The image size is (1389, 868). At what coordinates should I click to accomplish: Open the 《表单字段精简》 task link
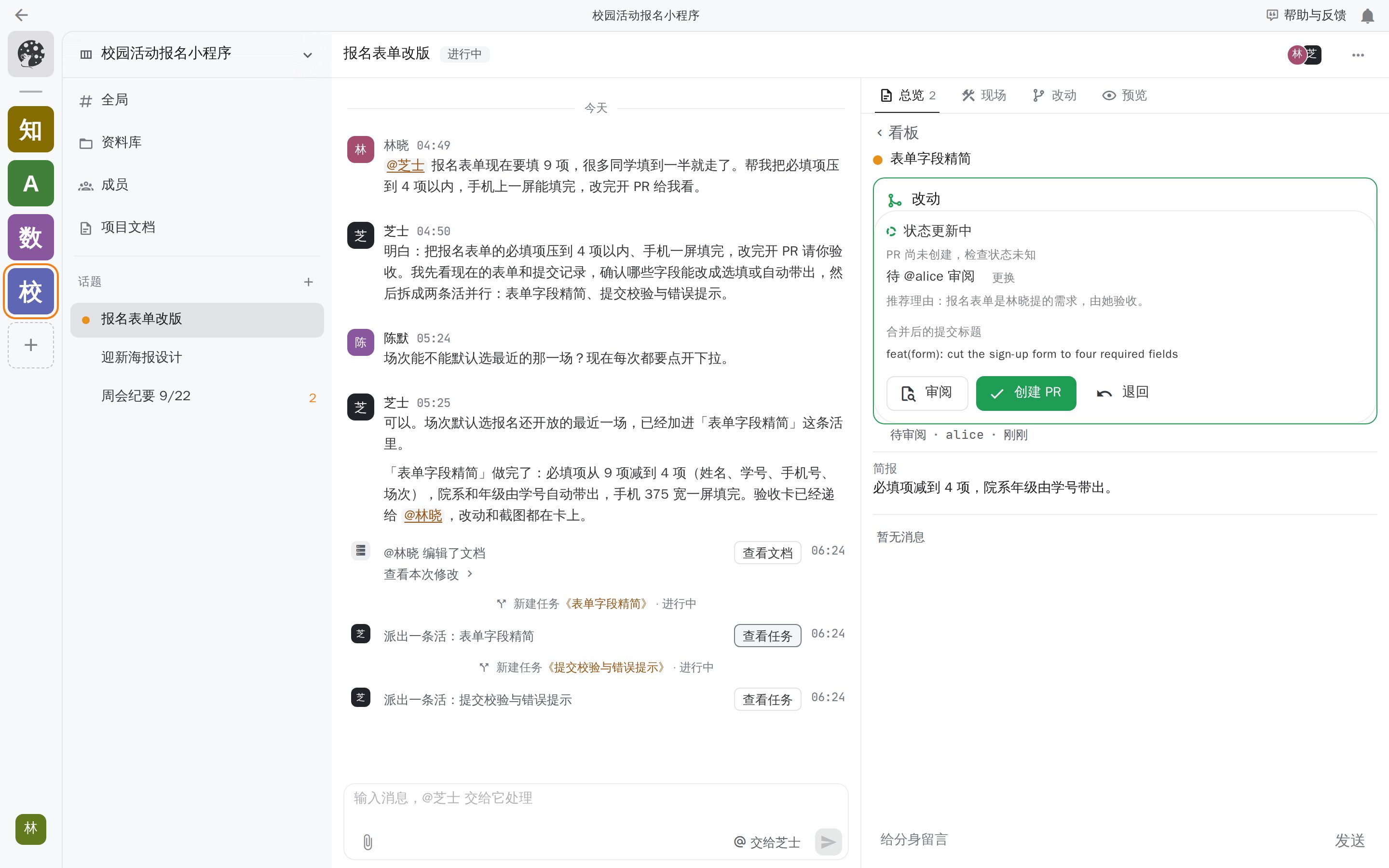coord(607,604)
